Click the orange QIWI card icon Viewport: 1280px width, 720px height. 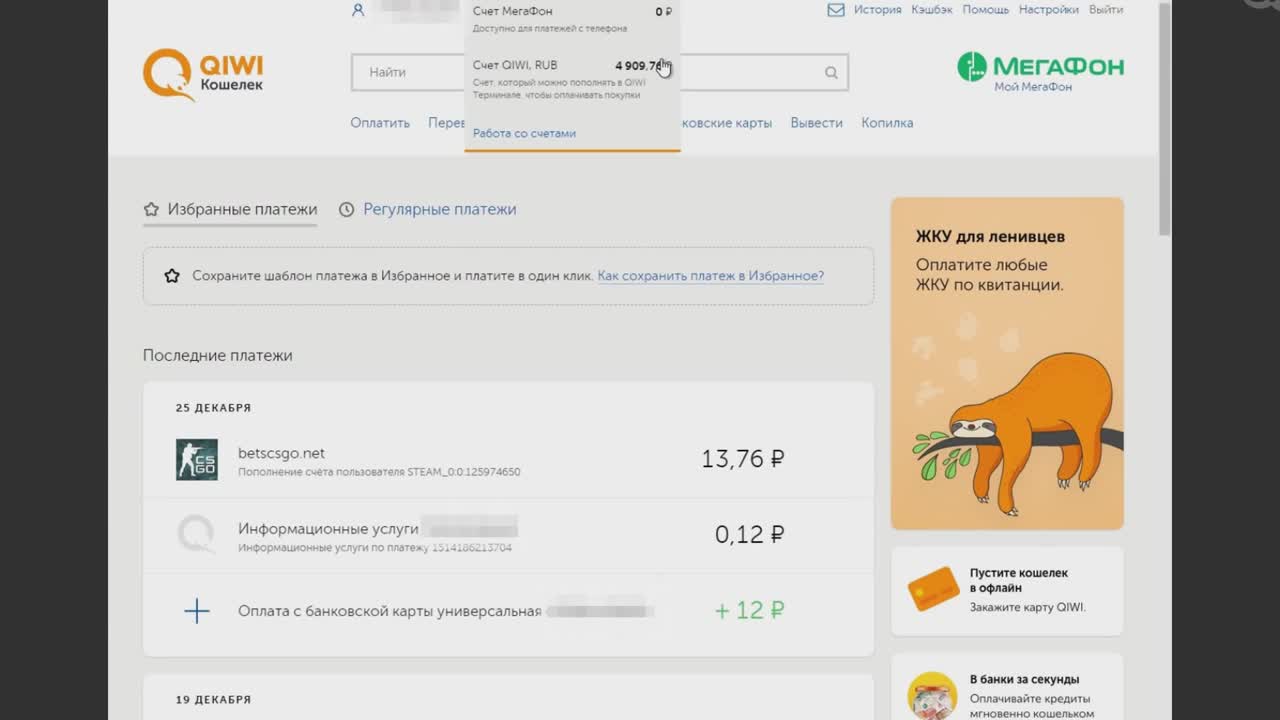(933, 589)
